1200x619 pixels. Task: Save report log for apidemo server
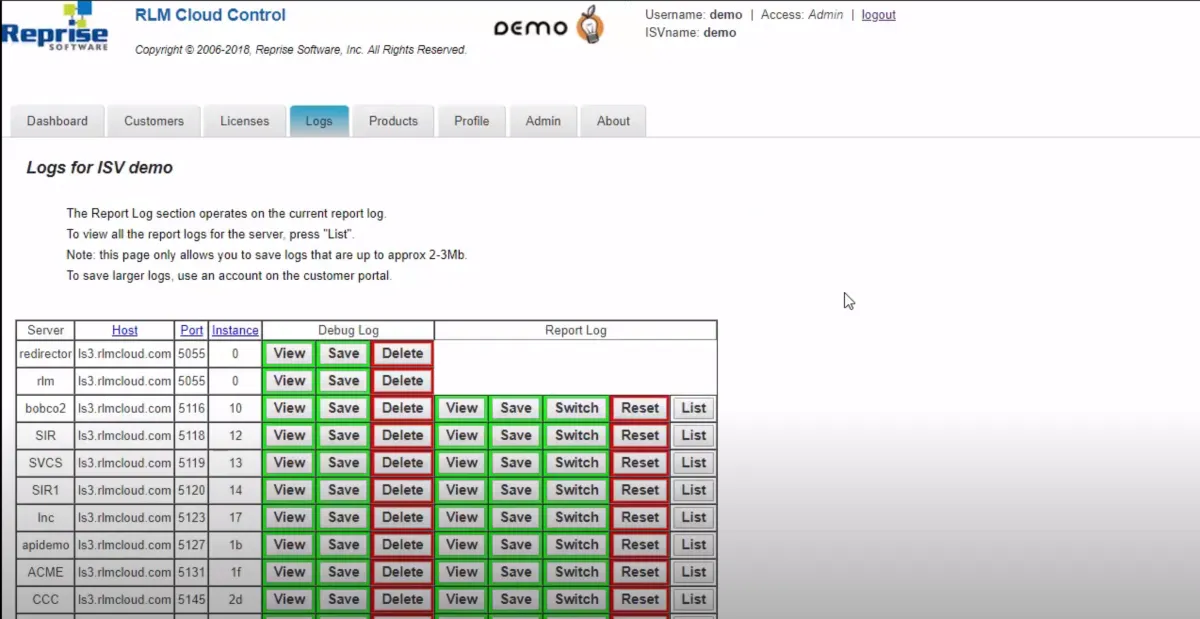(516, 545)
